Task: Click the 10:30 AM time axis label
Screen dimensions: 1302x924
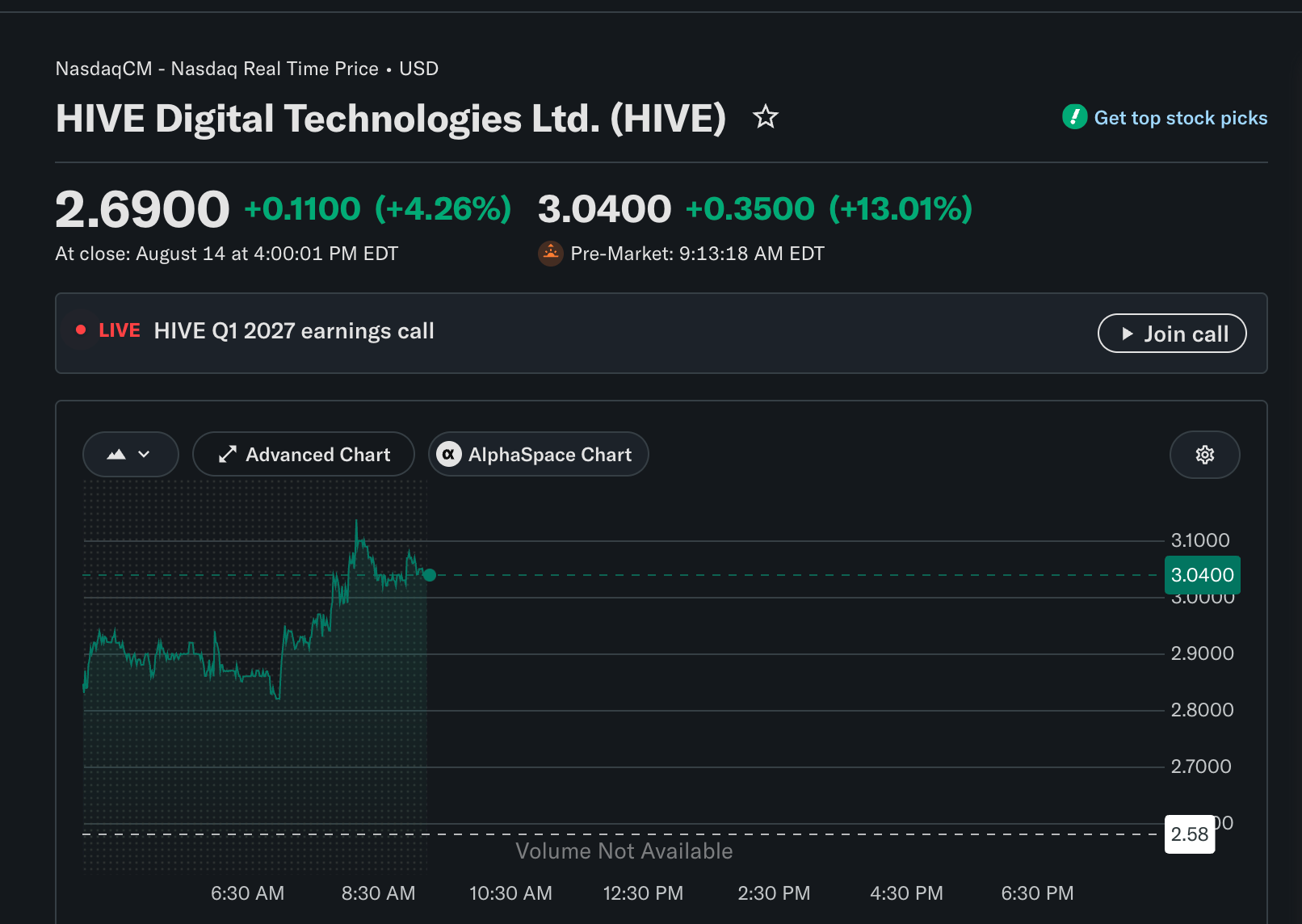Action: click(x=510, y=893)
